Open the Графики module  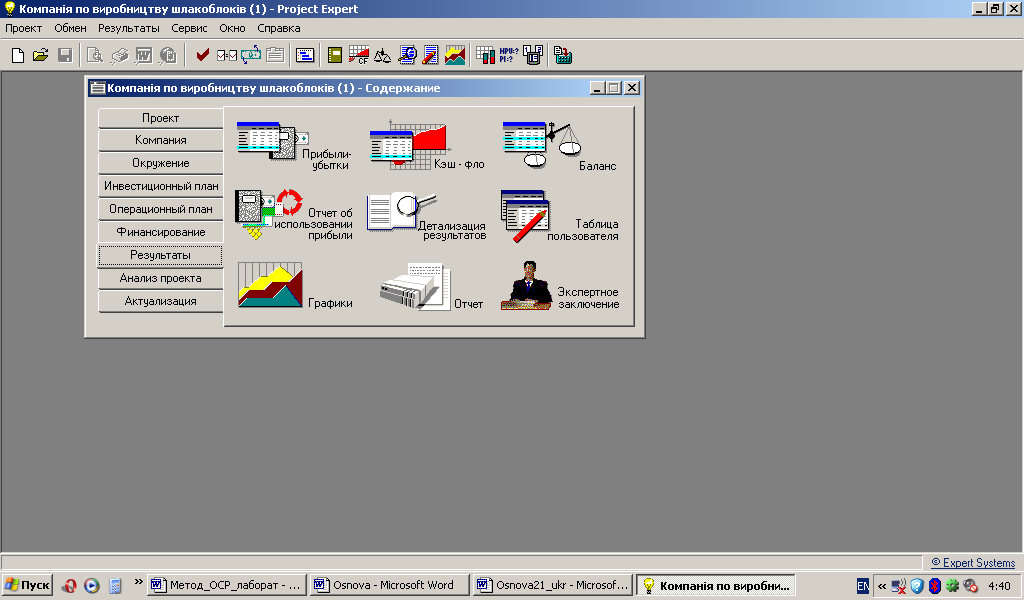pyautogui.click(x=295, y=286)
